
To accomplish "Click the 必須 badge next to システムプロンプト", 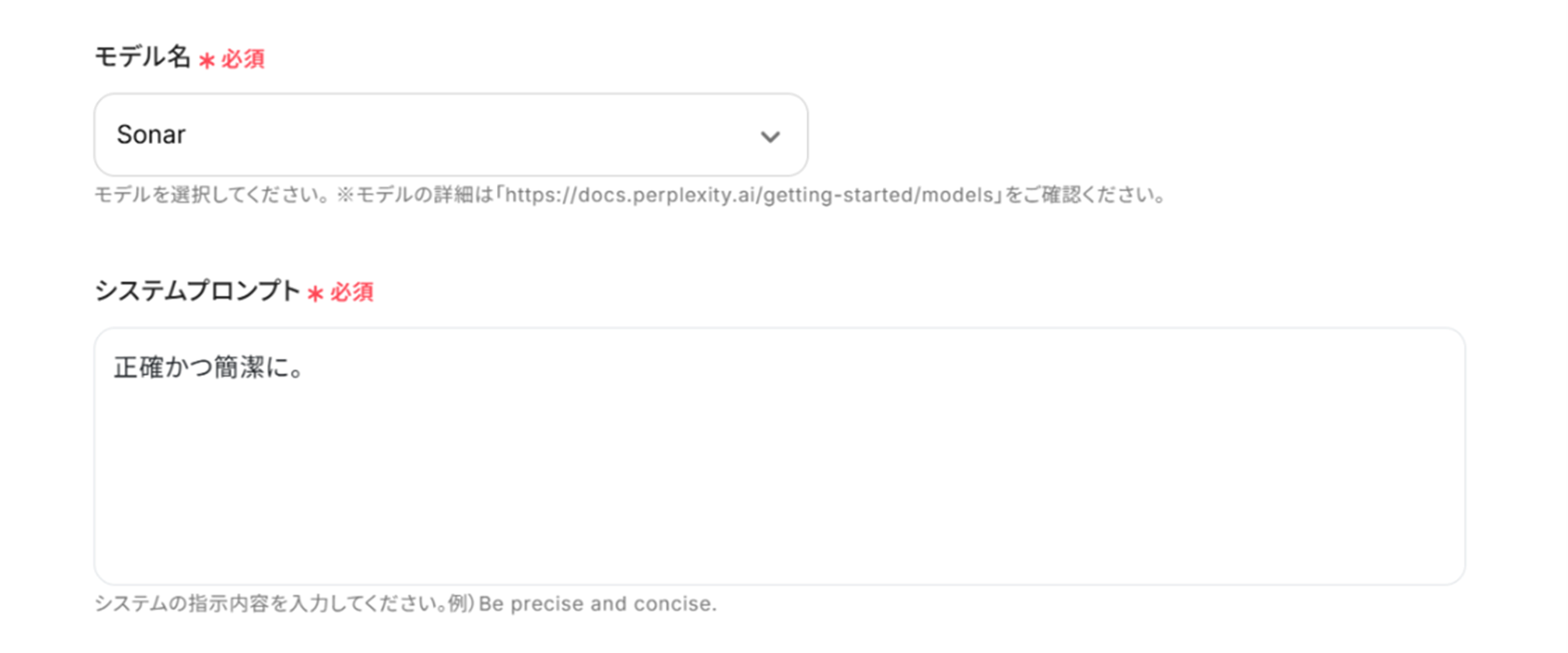I will tap(351, 292).
